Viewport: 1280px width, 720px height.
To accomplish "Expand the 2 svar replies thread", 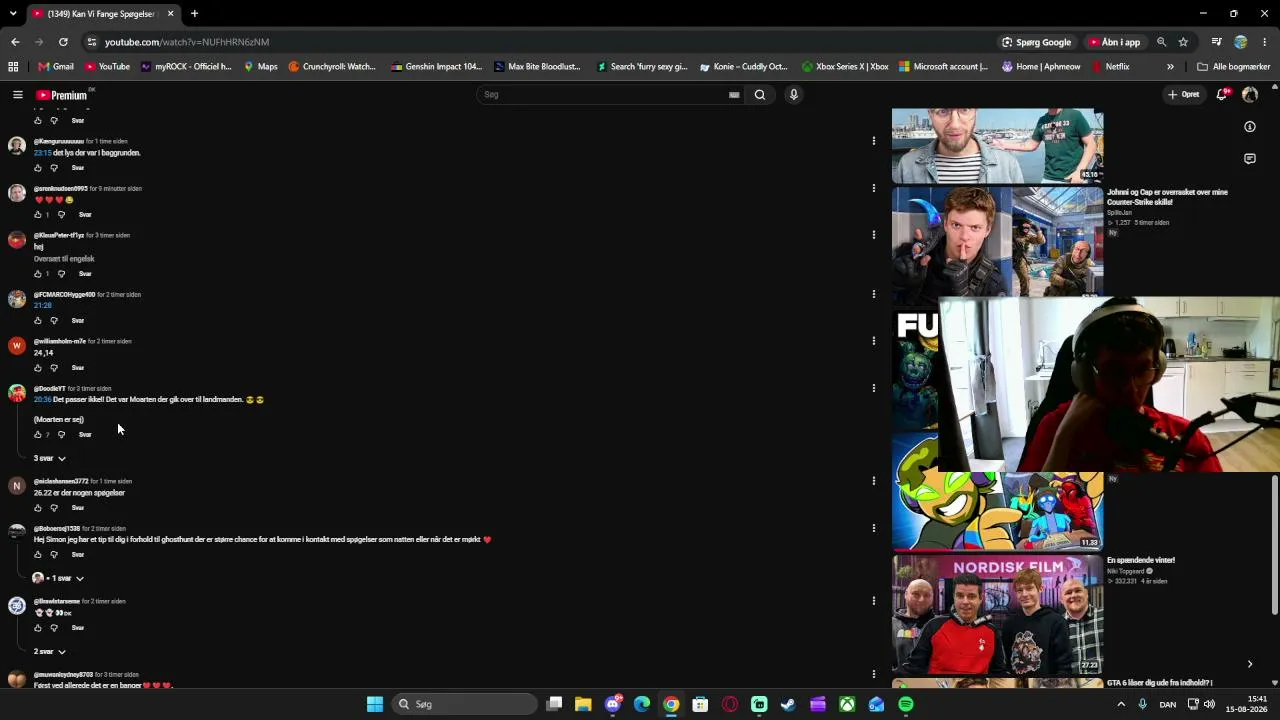I will click(x=50, y=652).
